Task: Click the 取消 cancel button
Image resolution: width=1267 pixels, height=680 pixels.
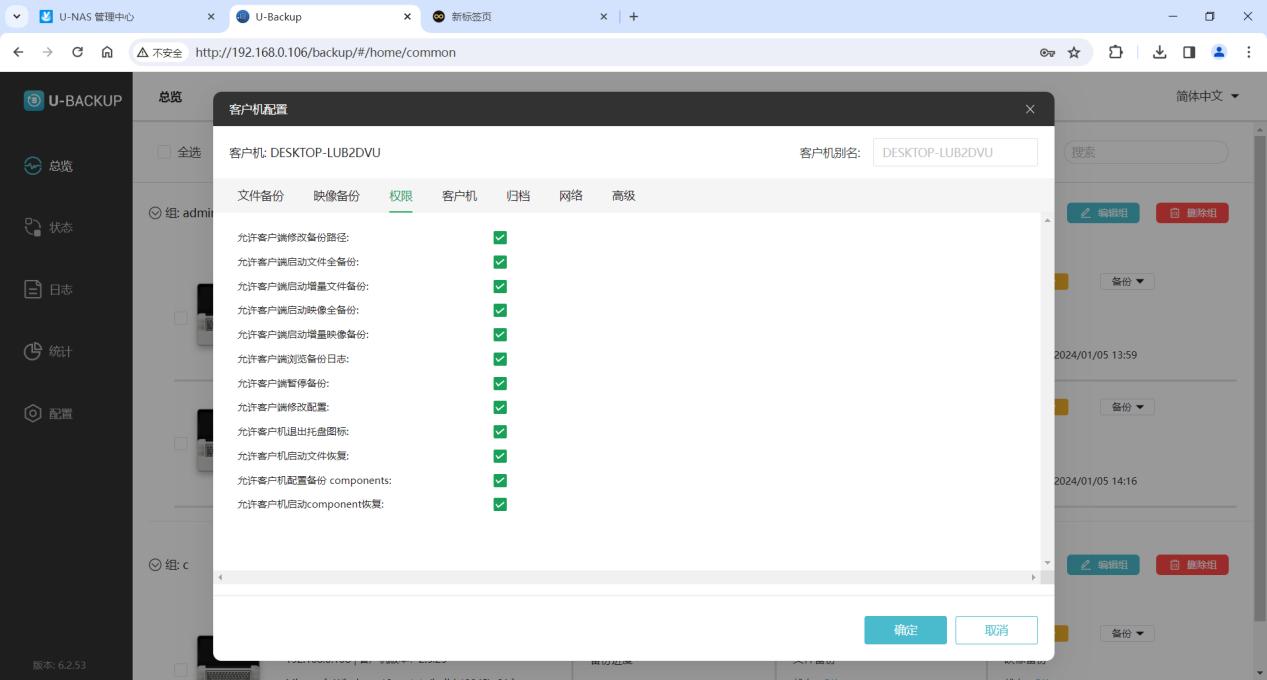Action: (996, 630)
